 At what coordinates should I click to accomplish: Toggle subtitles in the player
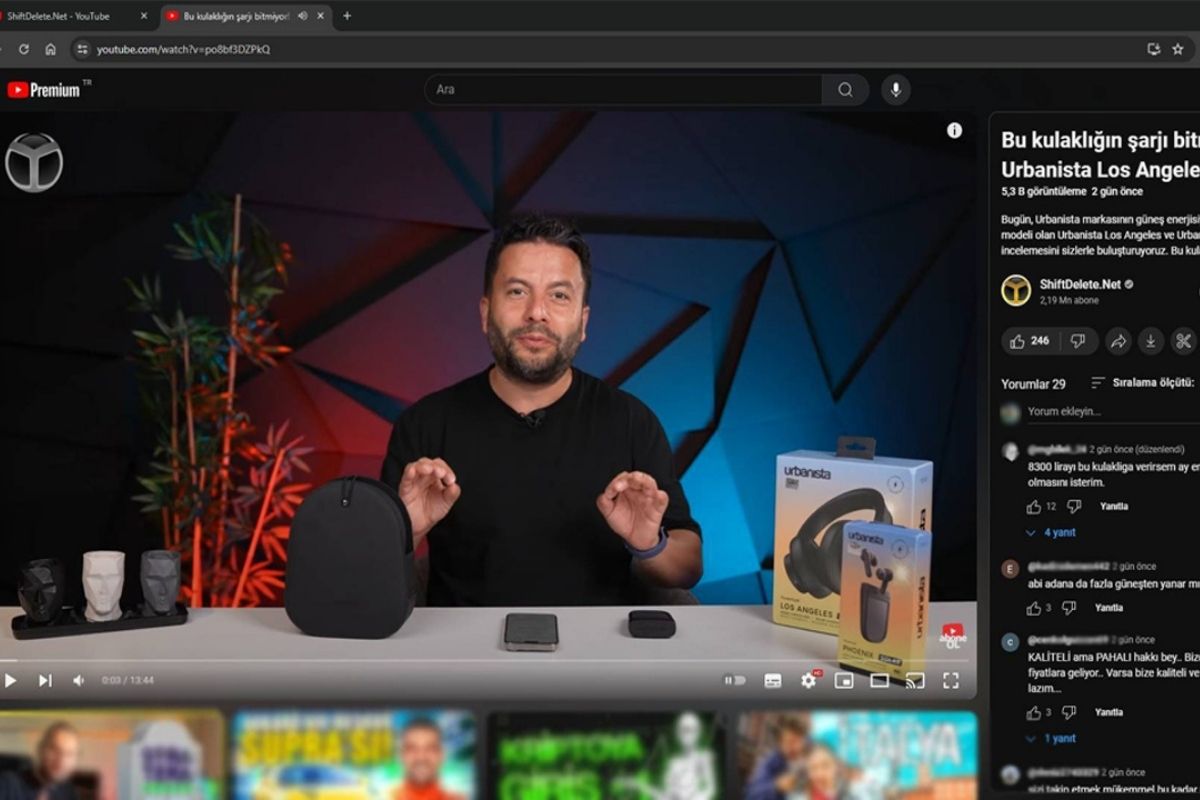point(773,680)
